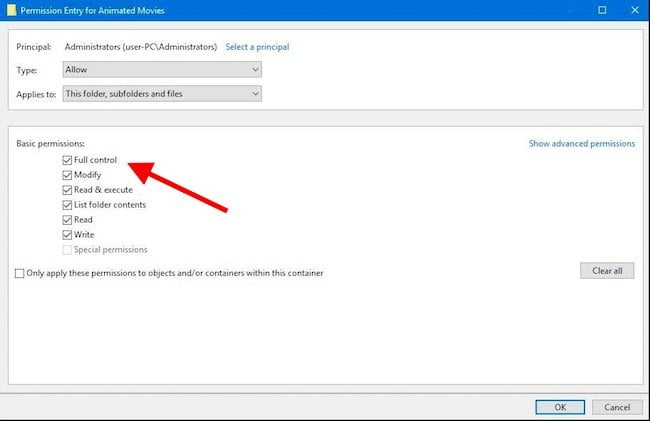Confirm with the OK button
This screenshot has width=650, height=421.
pos(560,407)
